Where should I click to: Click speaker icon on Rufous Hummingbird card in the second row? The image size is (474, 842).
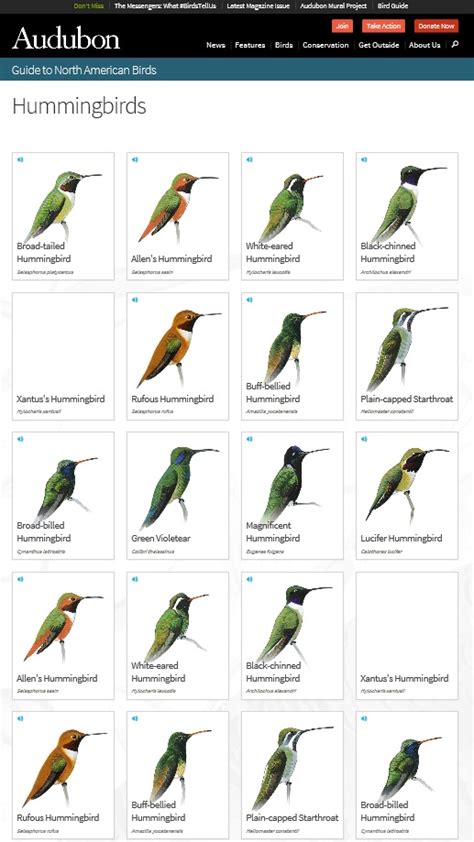[135, 299]
